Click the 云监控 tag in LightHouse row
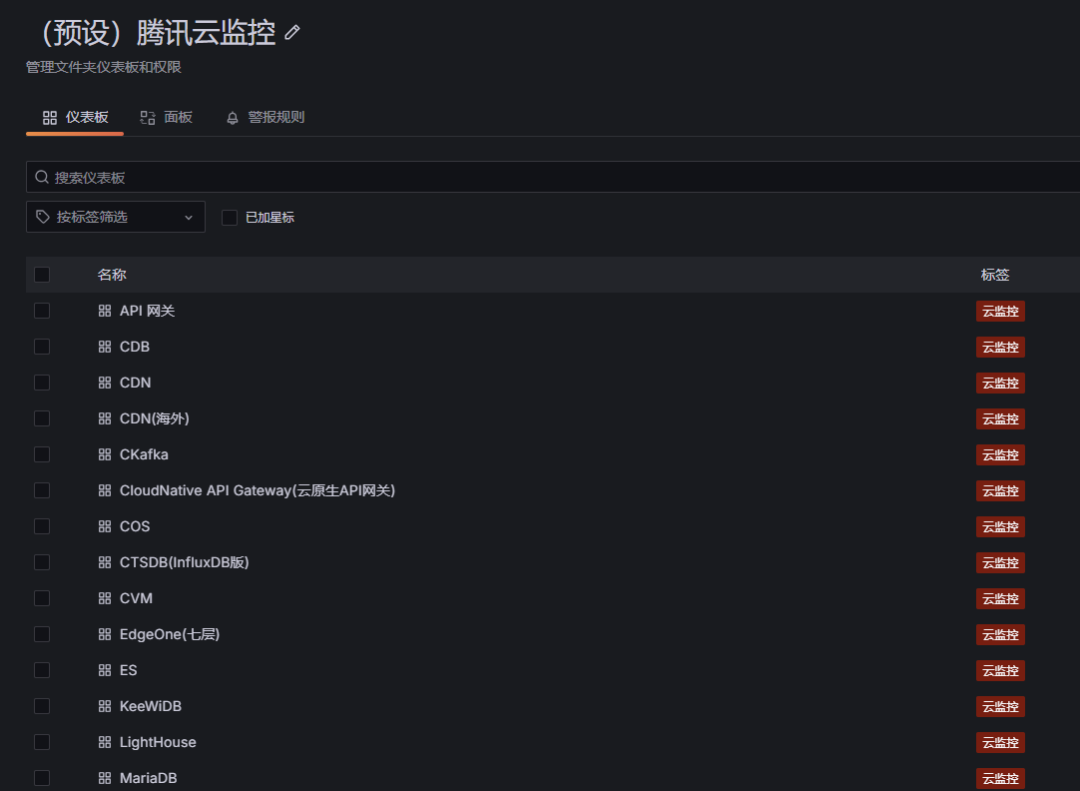The width and height of the screenshot is (1080, 791). 1000,742
